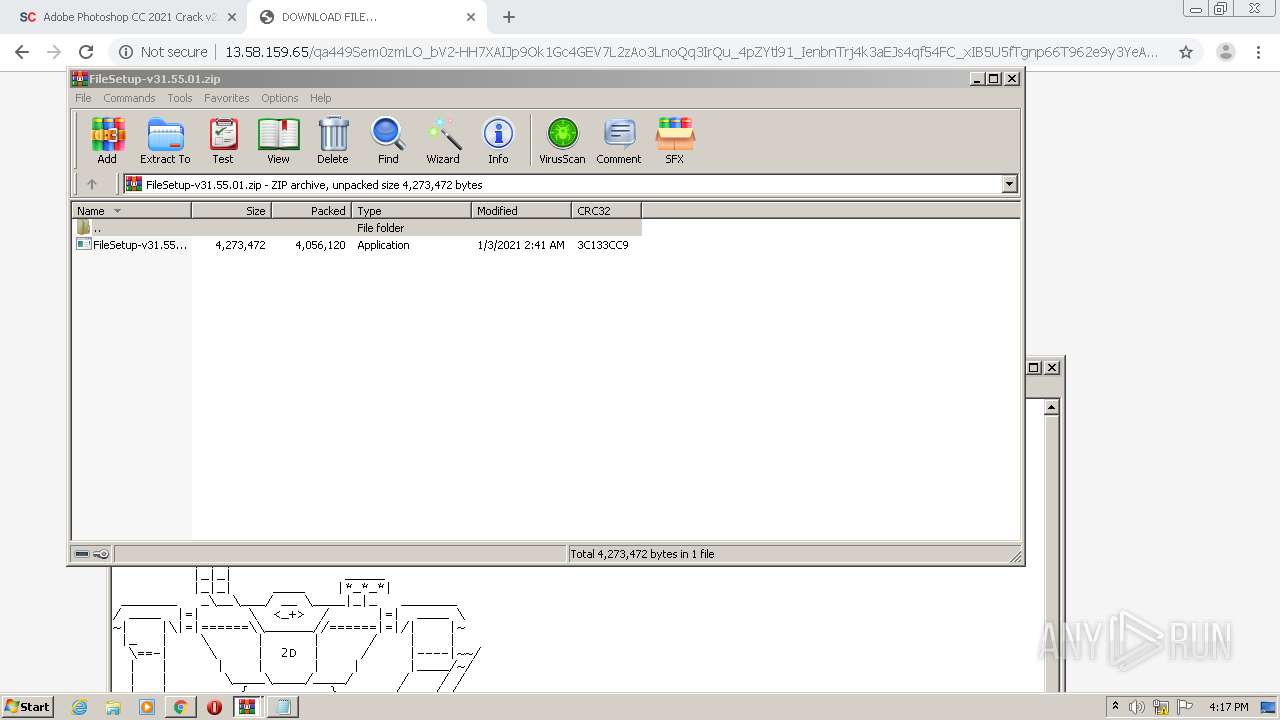Sort by Name column header
This screenshot has height=720, width=1280.
(131, 211)
